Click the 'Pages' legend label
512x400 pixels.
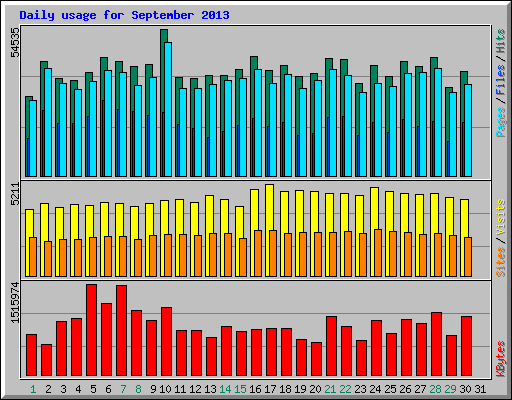tap(500, 122)
